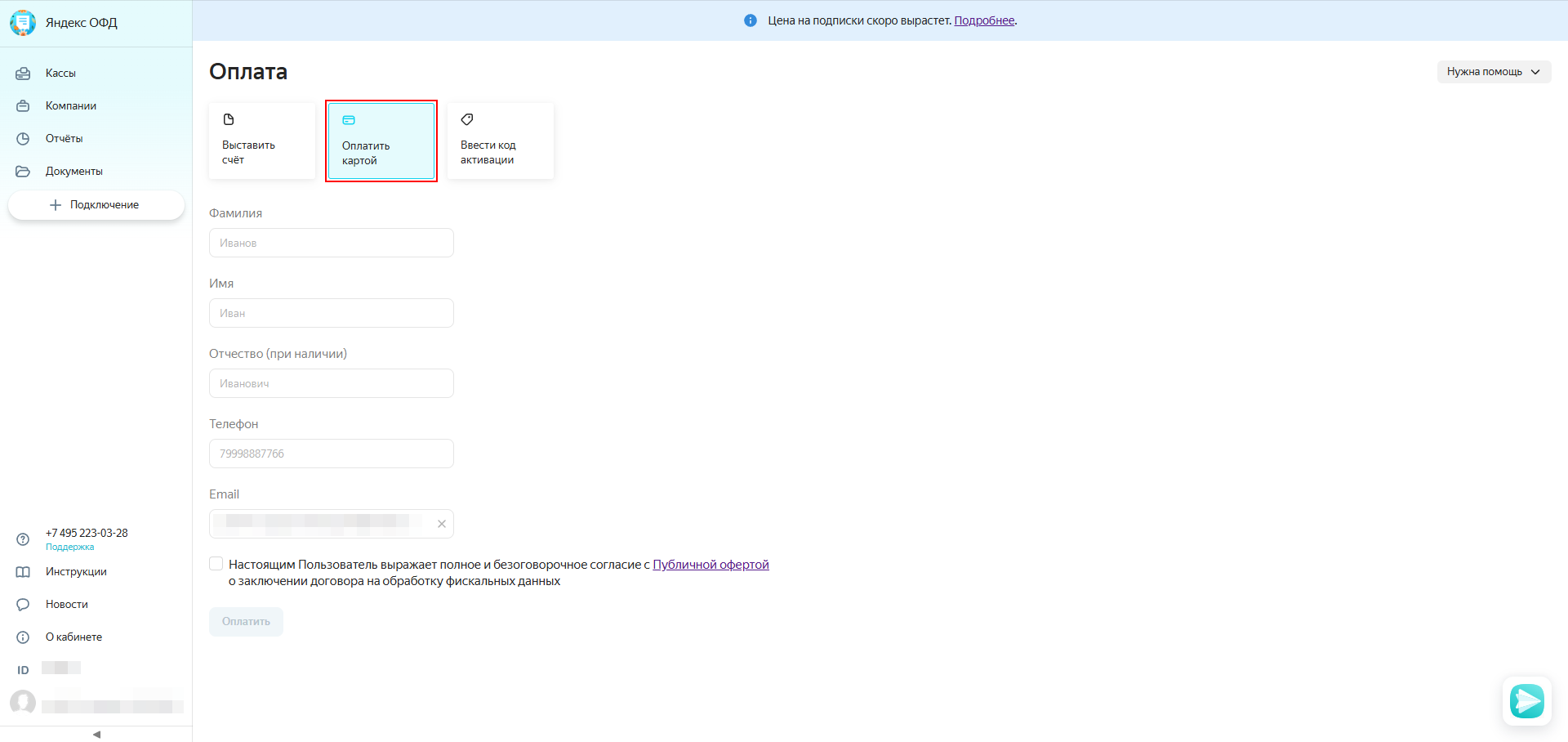This screenshot has width=1568, height=742.
Task: Click the Инструкции book icon
Action: coord(23,572)
